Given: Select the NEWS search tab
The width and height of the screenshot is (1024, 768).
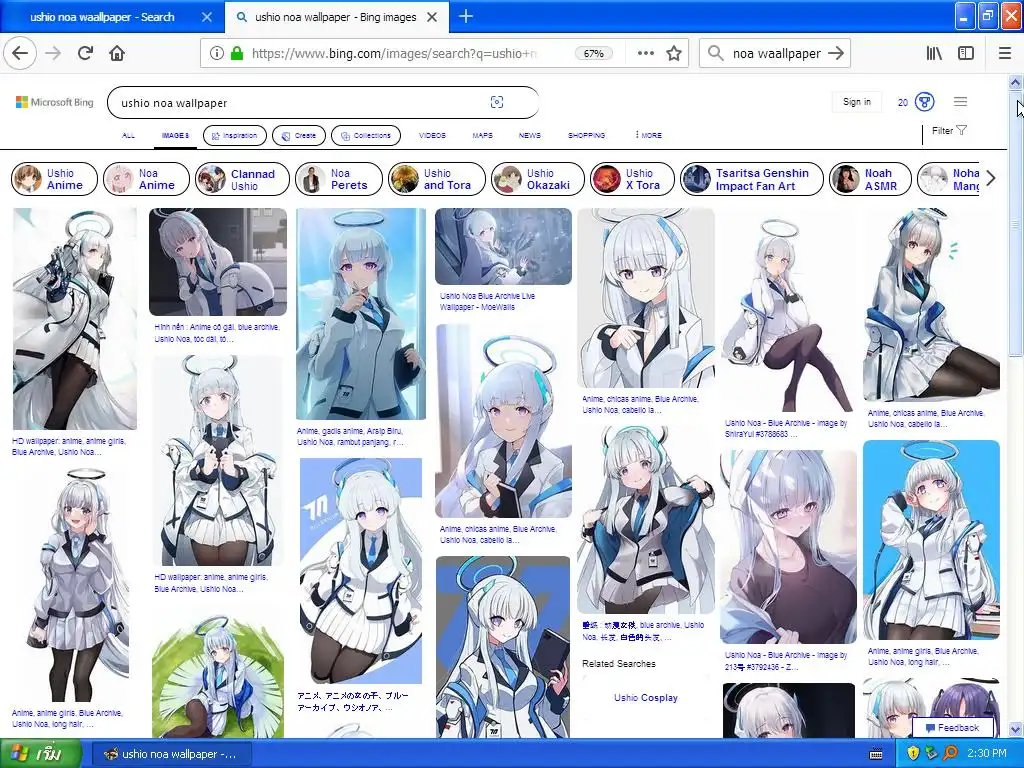Looking at the screenshot, I should 530,135.
